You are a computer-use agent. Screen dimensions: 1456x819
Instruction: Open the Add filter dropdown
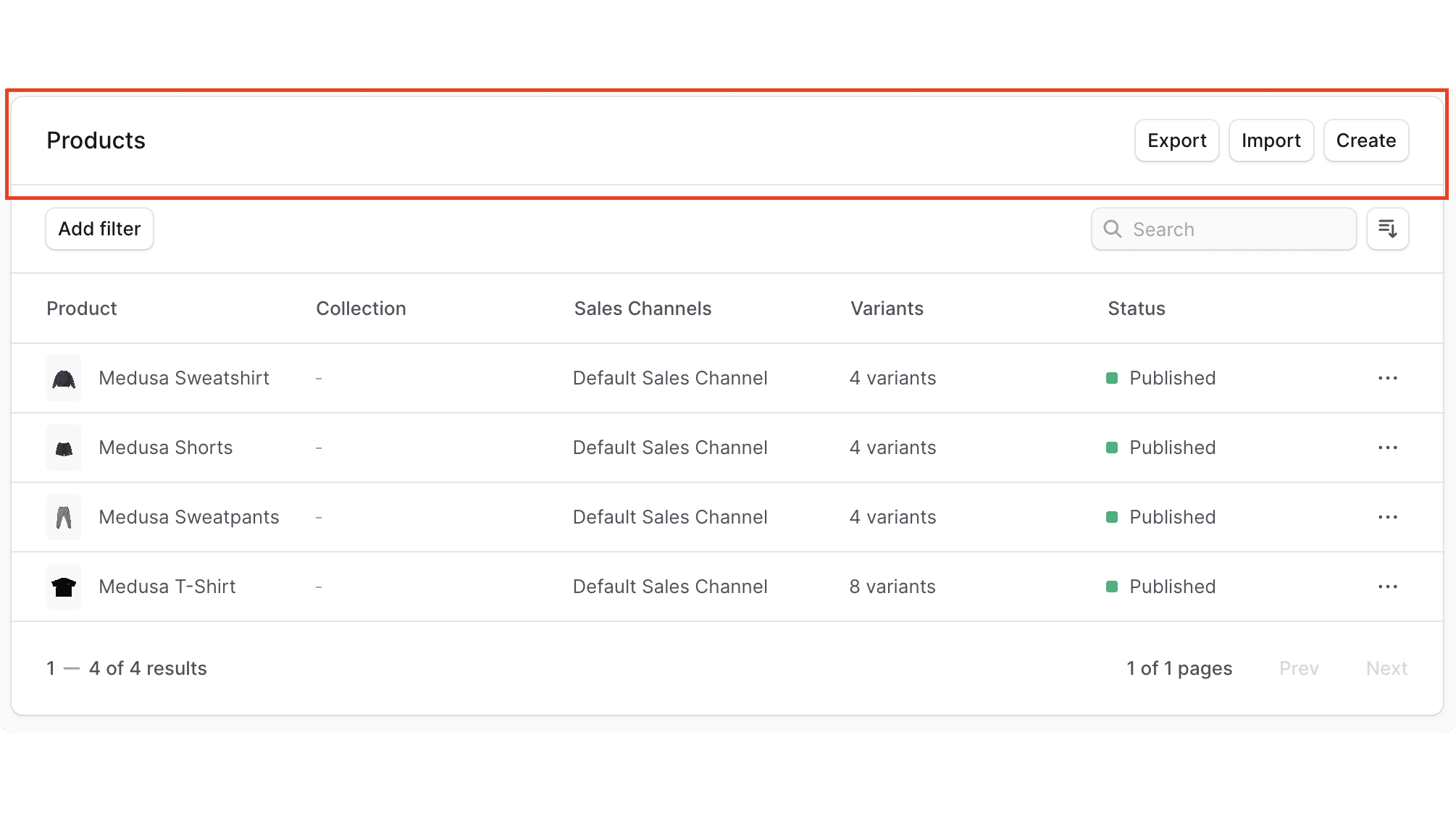pyautogui.click(x=99, y=229)
